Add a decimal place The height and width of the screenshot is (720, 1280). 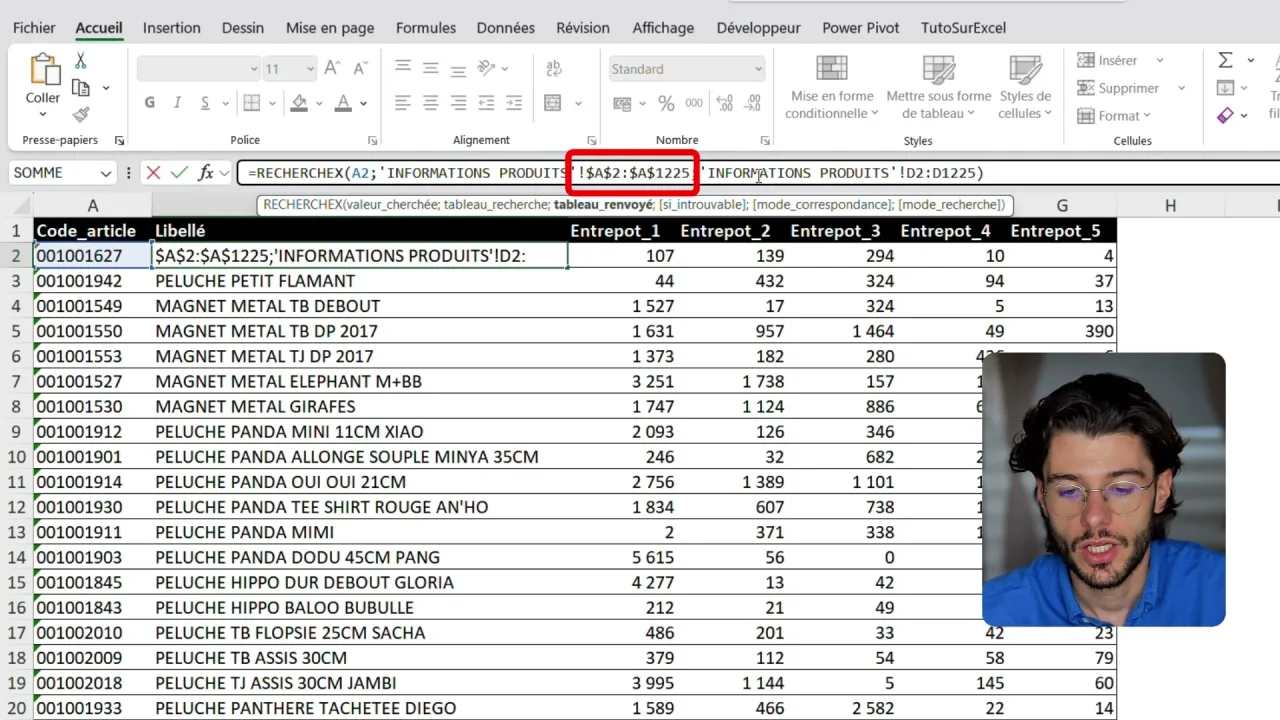point(725,103)
